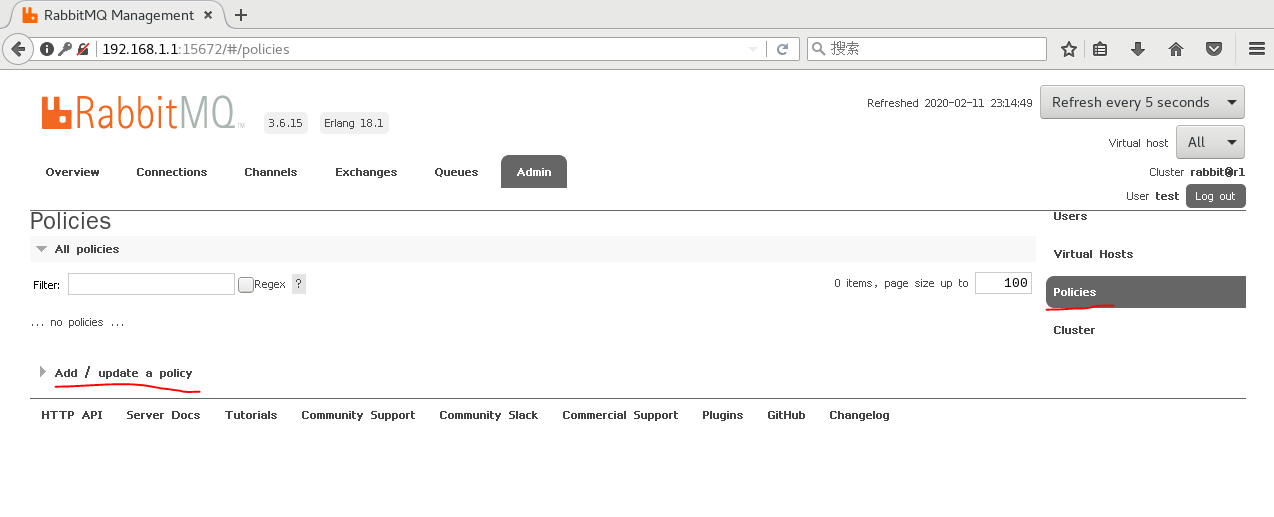Click the key icon in the address bar
The width and height of the screenshot is (1274, 517).
65,49
